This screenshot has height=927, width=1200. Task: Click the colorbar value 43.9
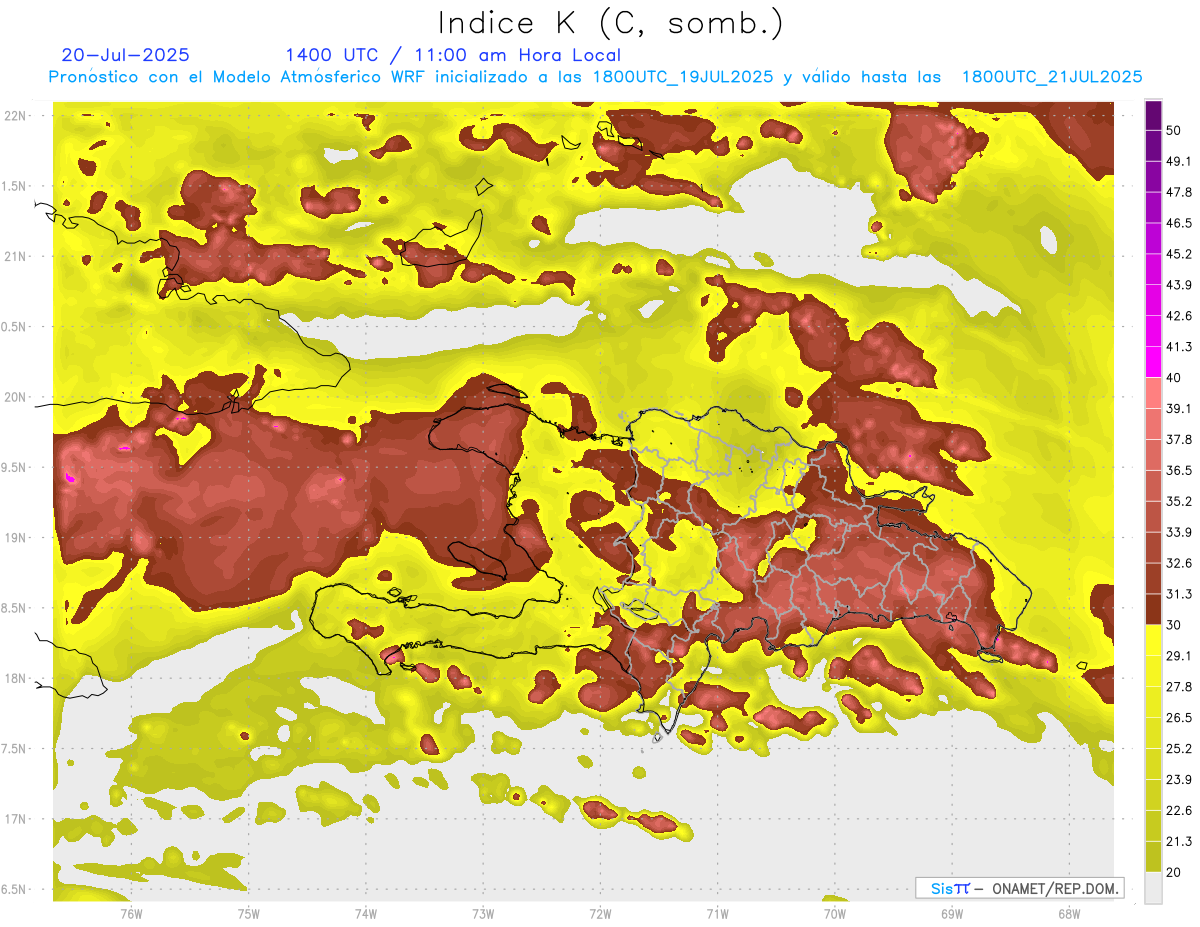click(x=1179, y=285)
